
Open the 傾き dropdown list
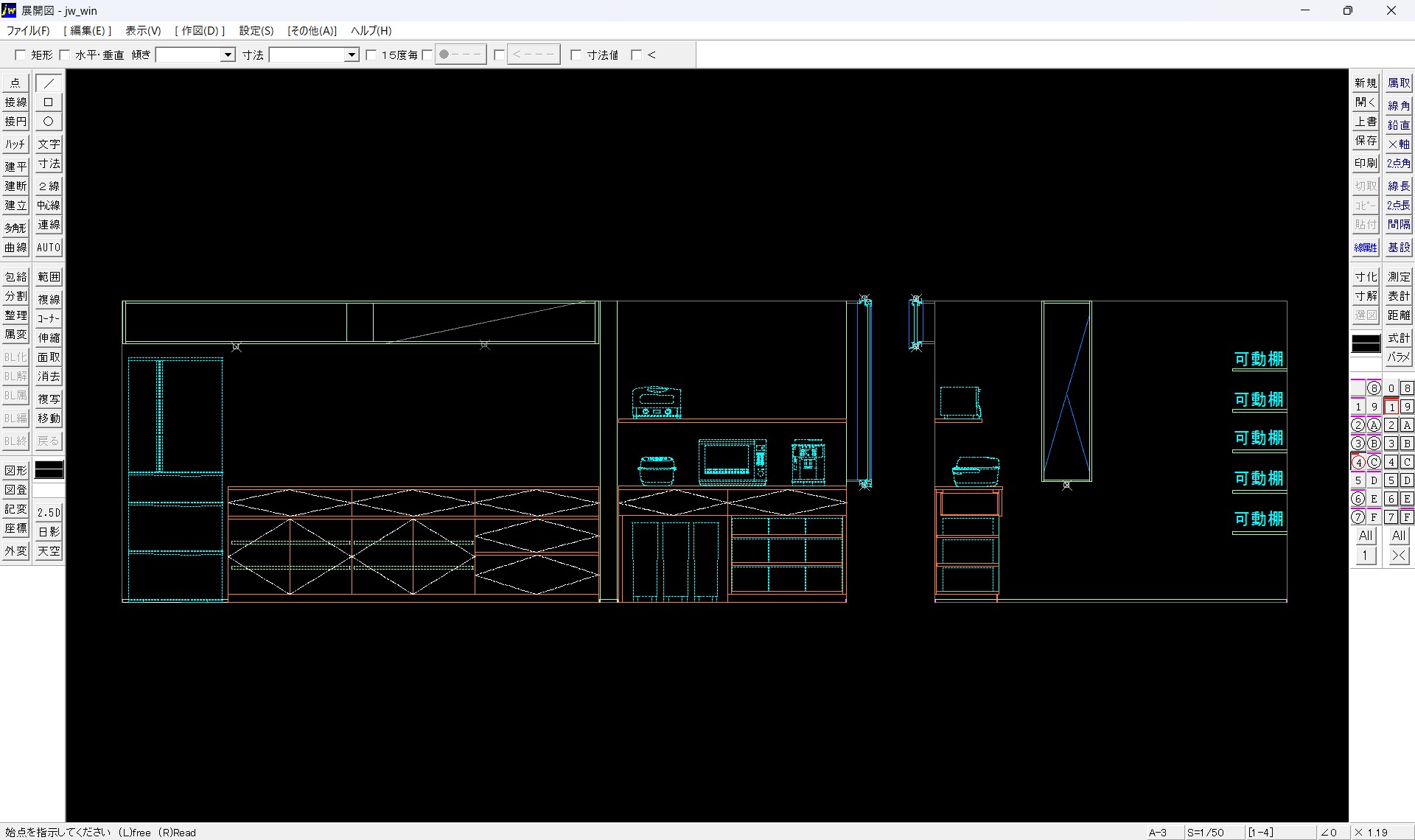pos(228,55)
